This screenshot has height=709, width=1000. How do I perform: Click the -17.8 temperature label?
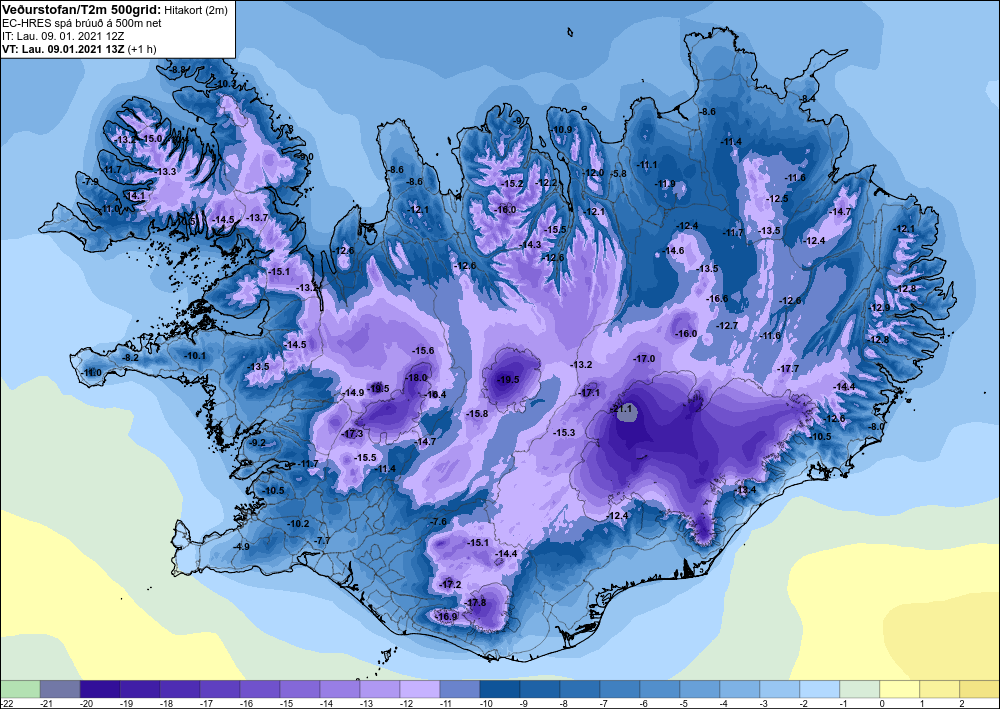point(476,603)
